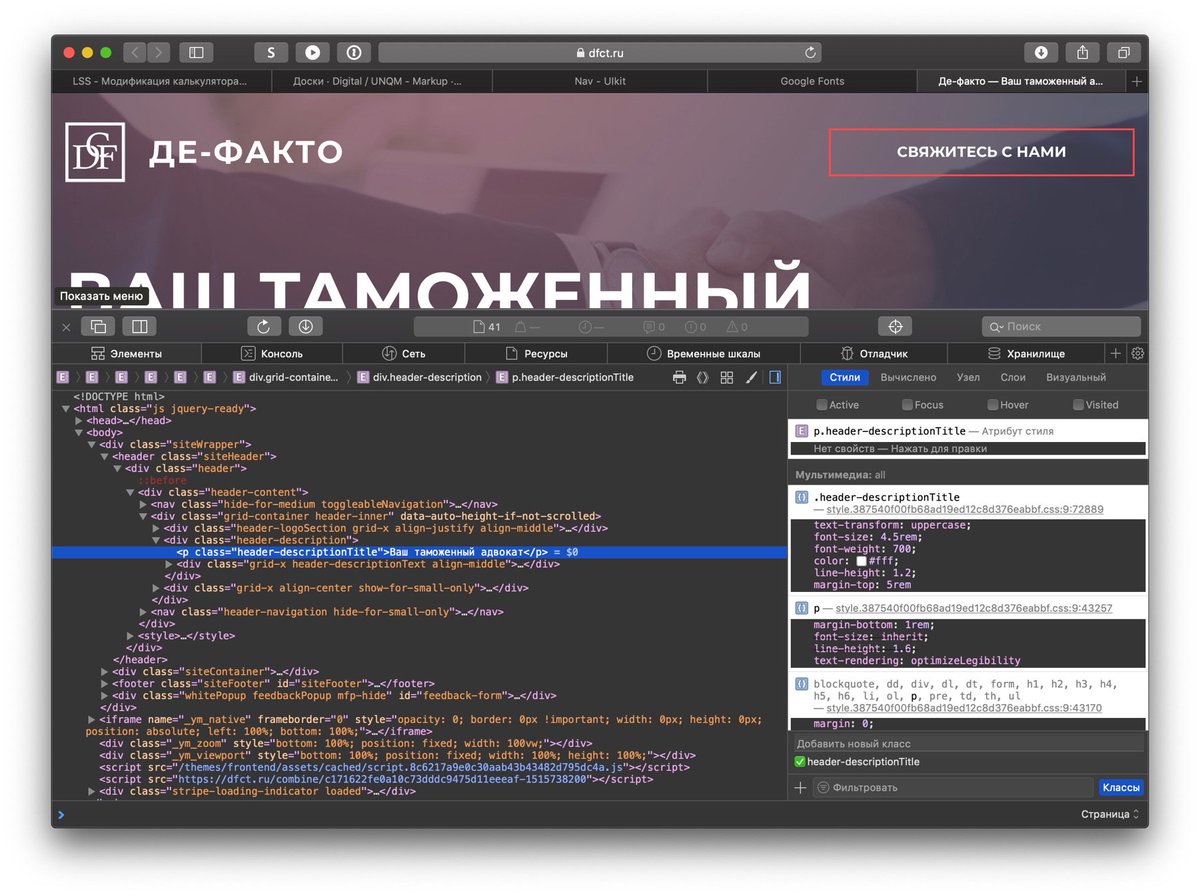Viewport: 1200px width, 896px height.
Task: Select div.header-description breadcrumb
Action: [418, 378]
